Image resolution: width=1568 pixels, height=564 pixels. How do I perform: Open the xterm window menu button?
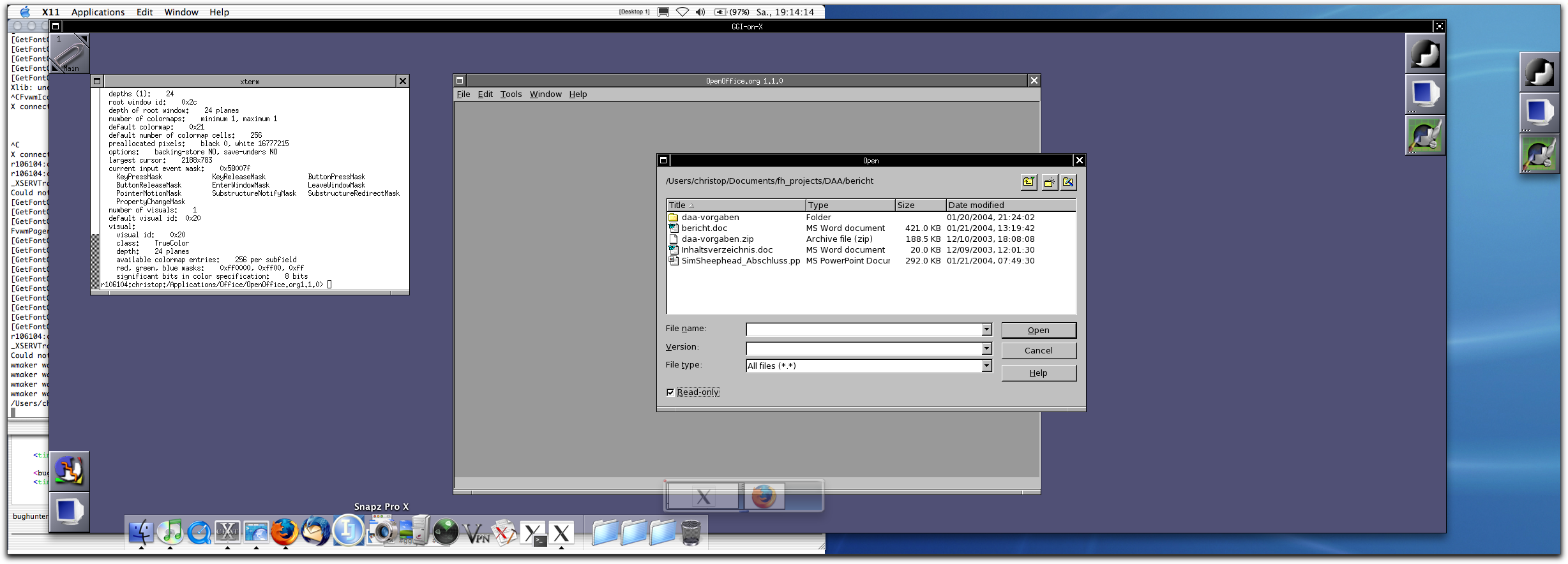pos(97,81)
